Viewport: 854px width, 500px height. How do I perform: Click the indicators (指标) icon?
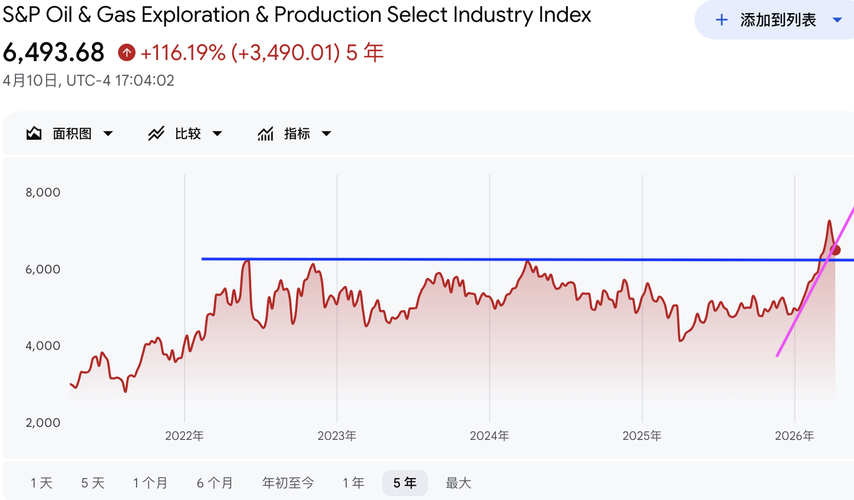266,133
